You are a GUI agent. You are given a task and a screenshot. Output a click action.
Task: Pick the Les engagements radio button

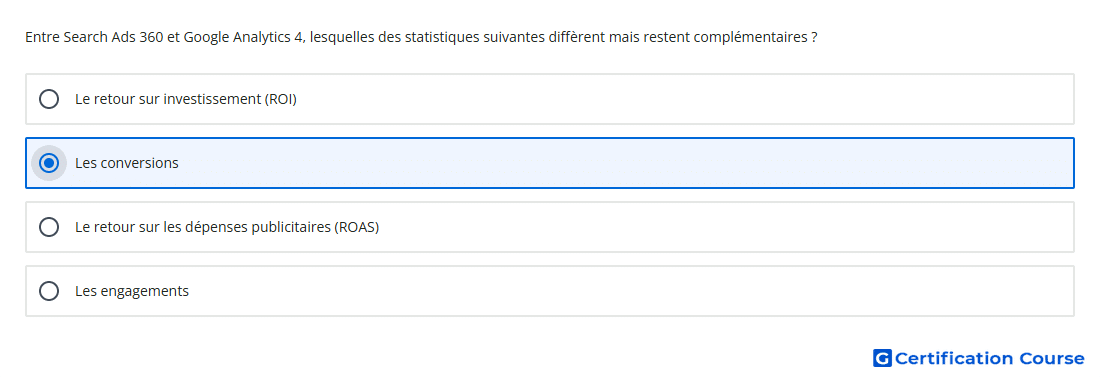(49, 291)
